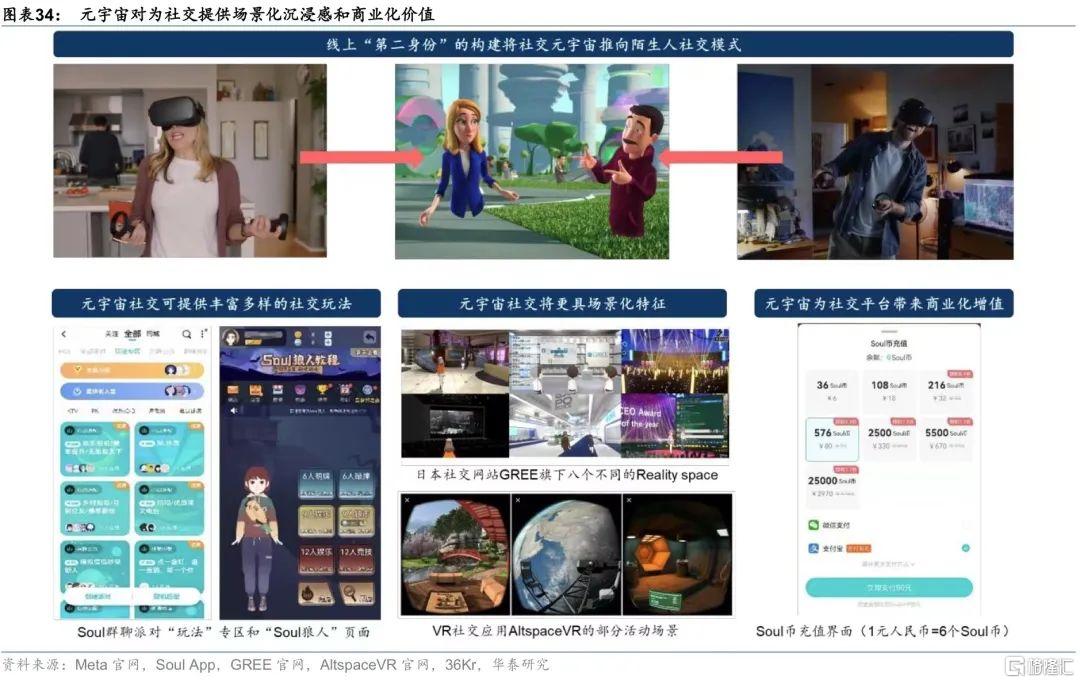Open search with the magnifier icon

tap(186, 334)
